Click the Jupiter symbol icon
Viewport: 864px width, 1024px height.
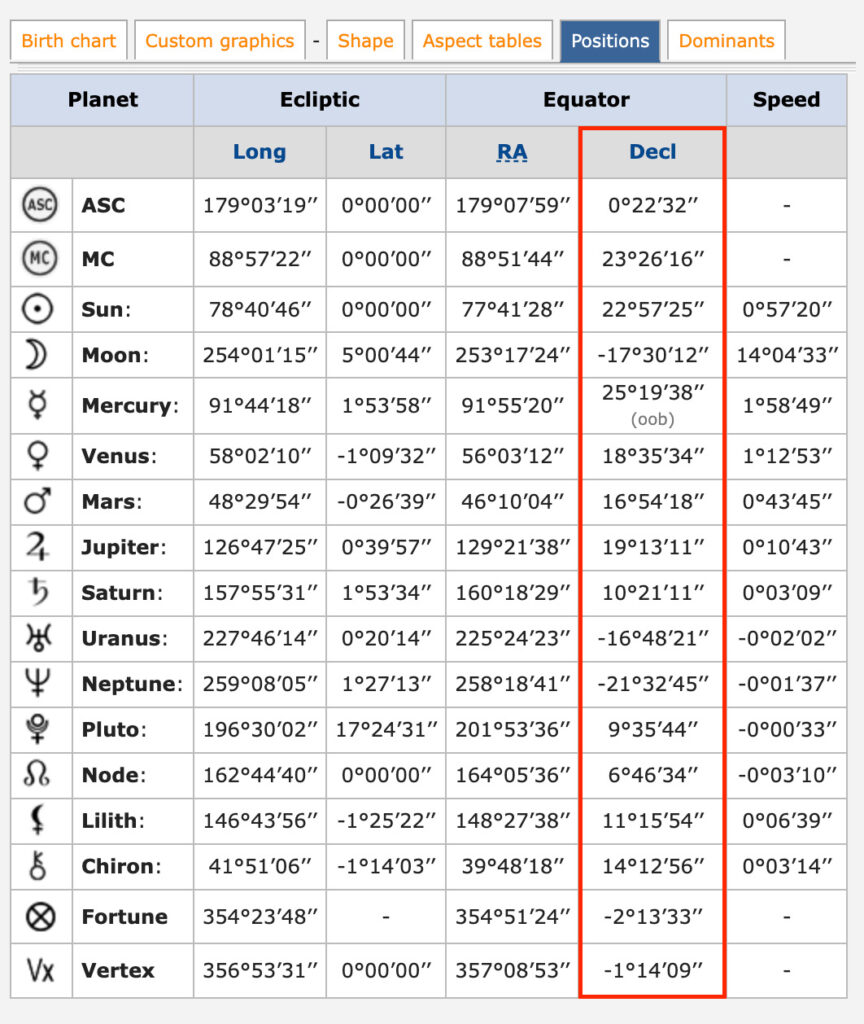click(x=37, y=546)
